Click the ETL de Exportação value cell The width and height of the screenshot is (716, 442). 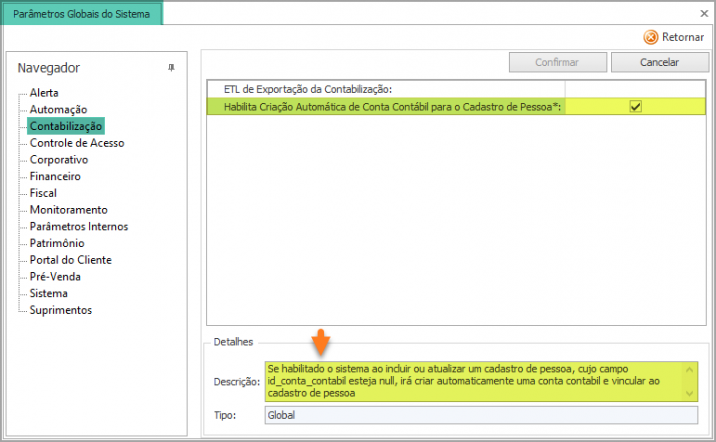[x=635, y=89]
